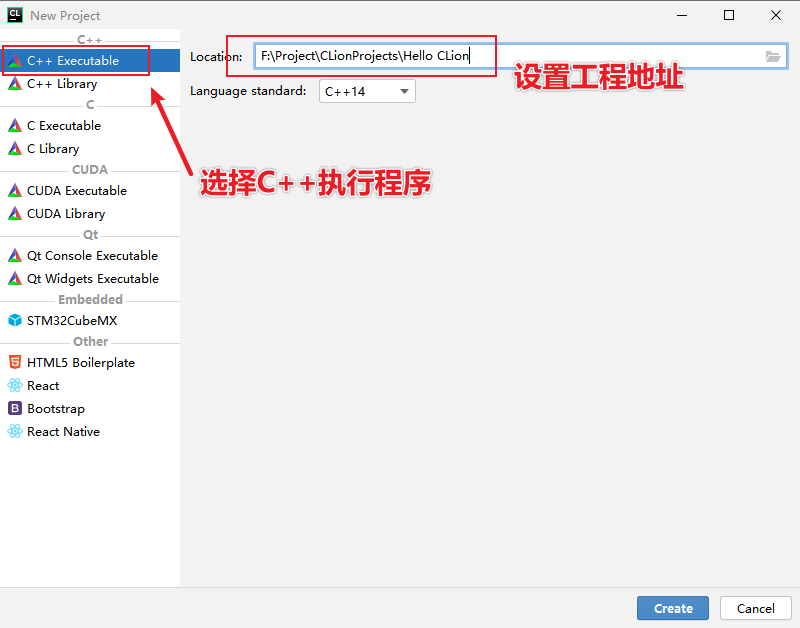Select the CUDA Executable project type
Screen dimensions: 800x628
coord(75,190)
